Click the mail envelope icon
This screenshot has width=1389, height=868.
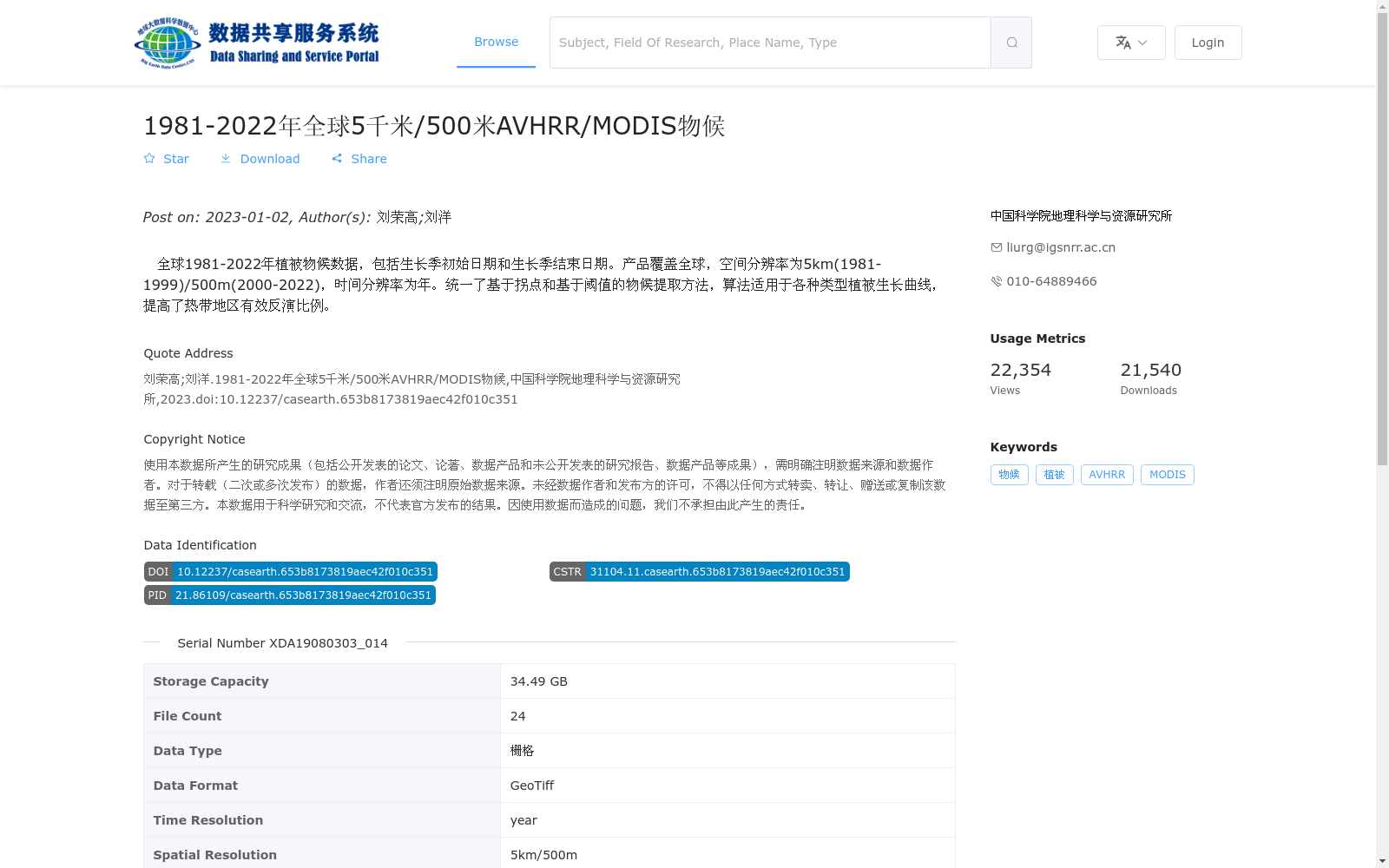pos(997,247)
